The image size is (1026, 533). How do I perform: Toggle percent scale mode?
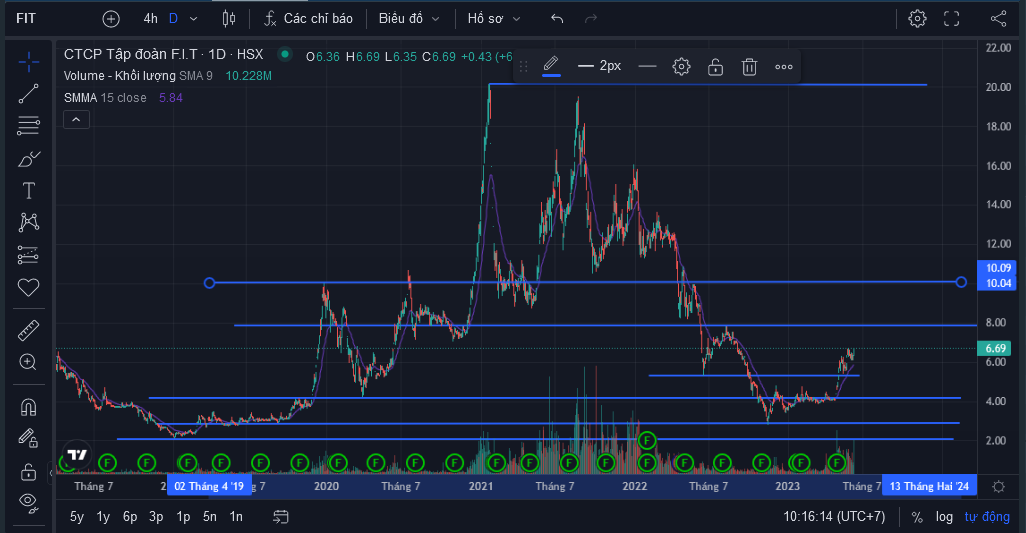point(917,517)
